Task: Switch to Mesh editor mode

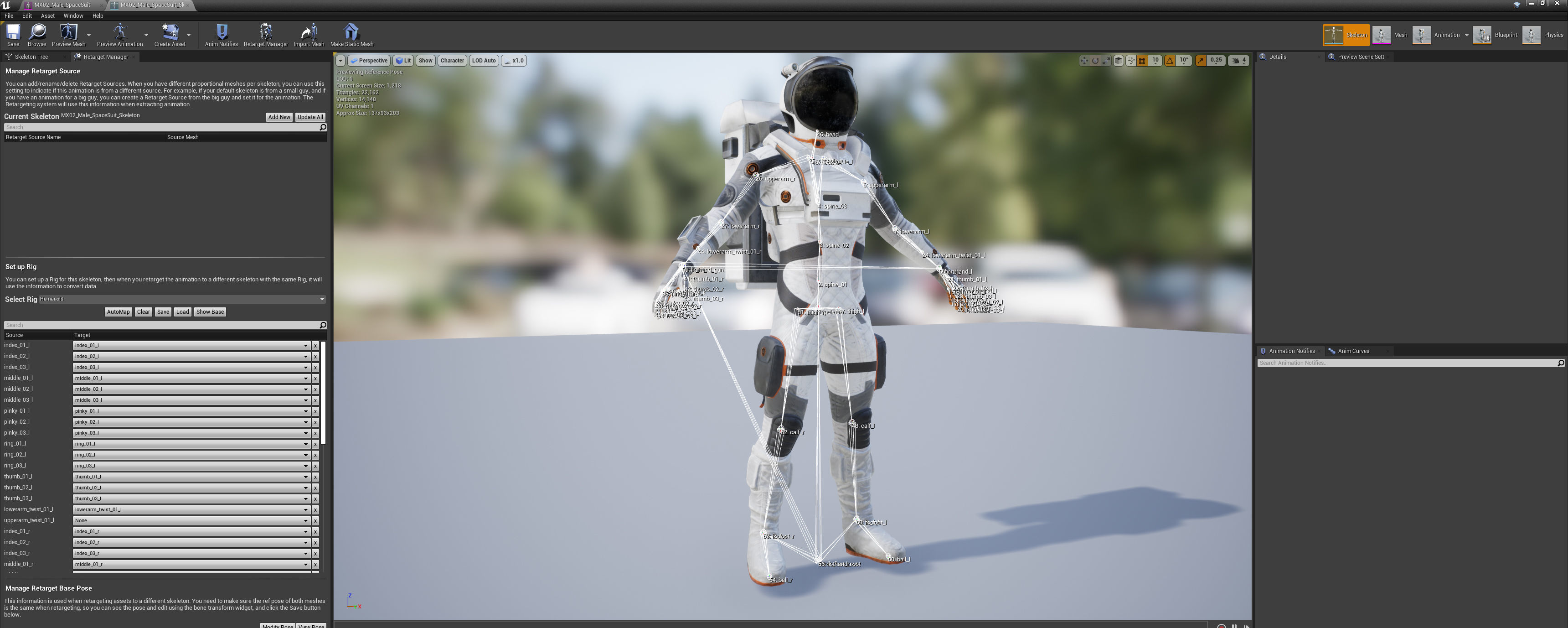Action: tap(1390, 35)
